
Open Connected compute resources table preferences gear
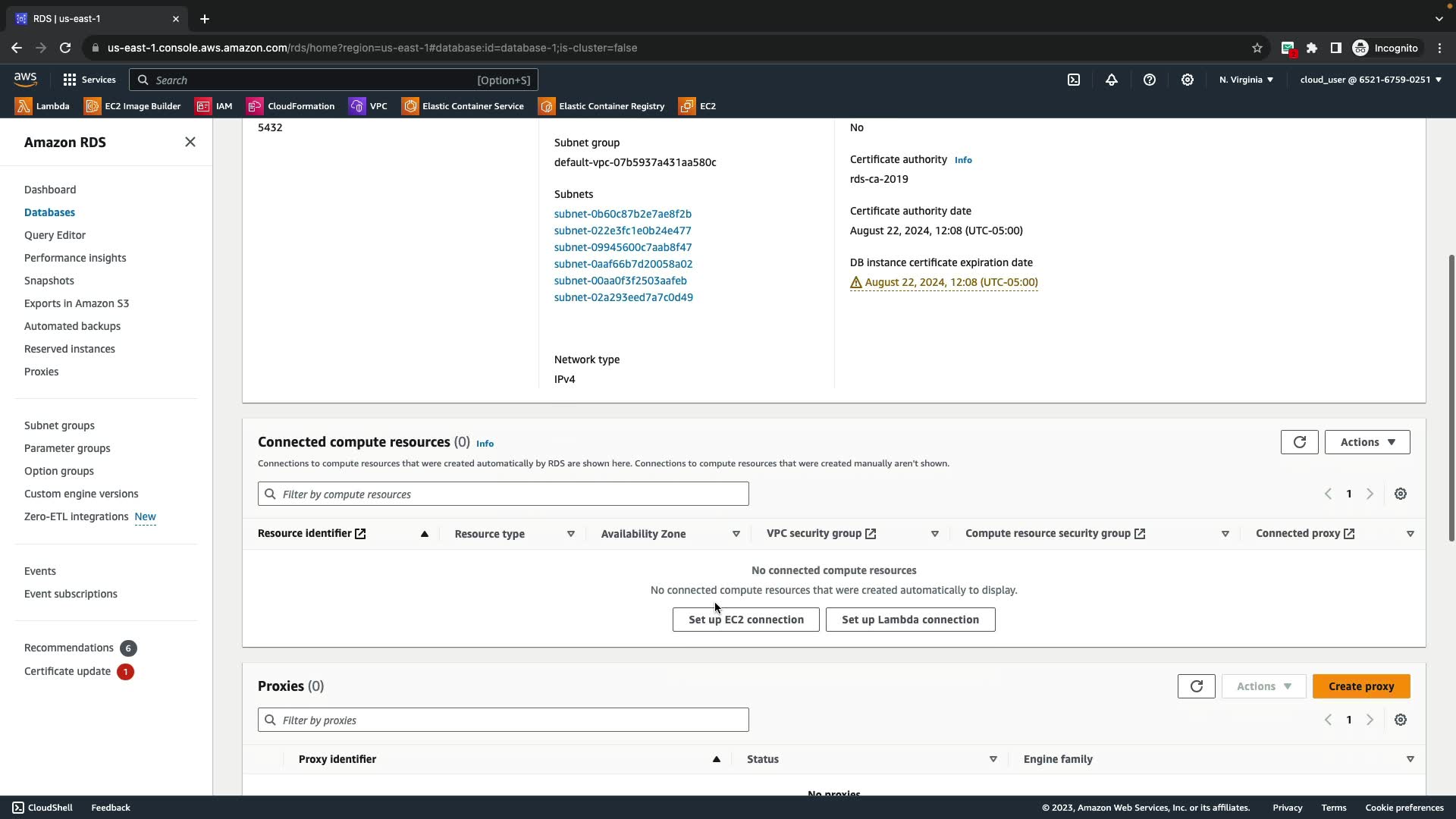1401,494
